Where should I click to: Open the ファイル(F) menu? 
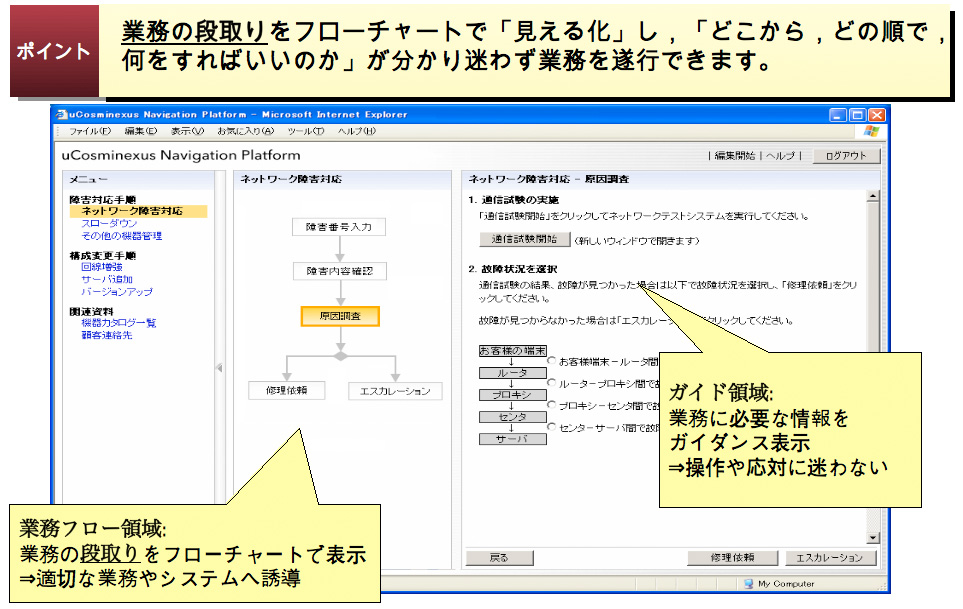pos(90,131)
